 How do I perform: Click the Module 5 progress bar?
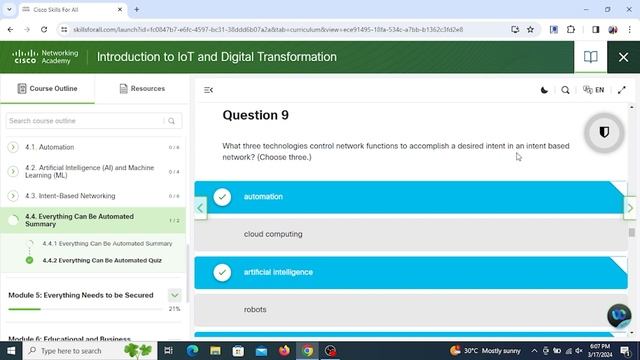[x=85, y=309]
